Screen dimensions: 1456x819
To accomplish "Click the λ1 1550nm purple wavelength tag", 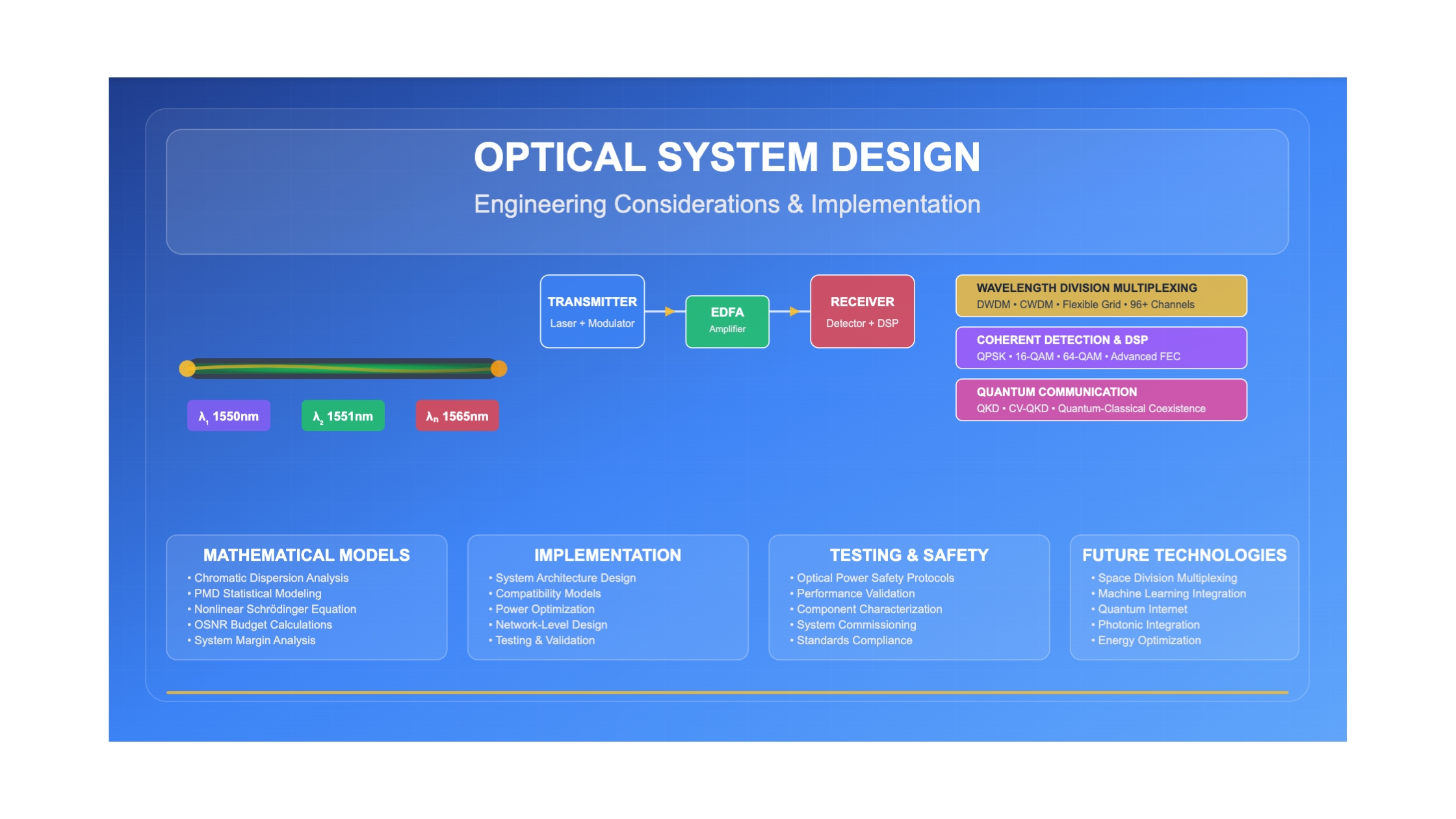I will [x=229, y=416].
